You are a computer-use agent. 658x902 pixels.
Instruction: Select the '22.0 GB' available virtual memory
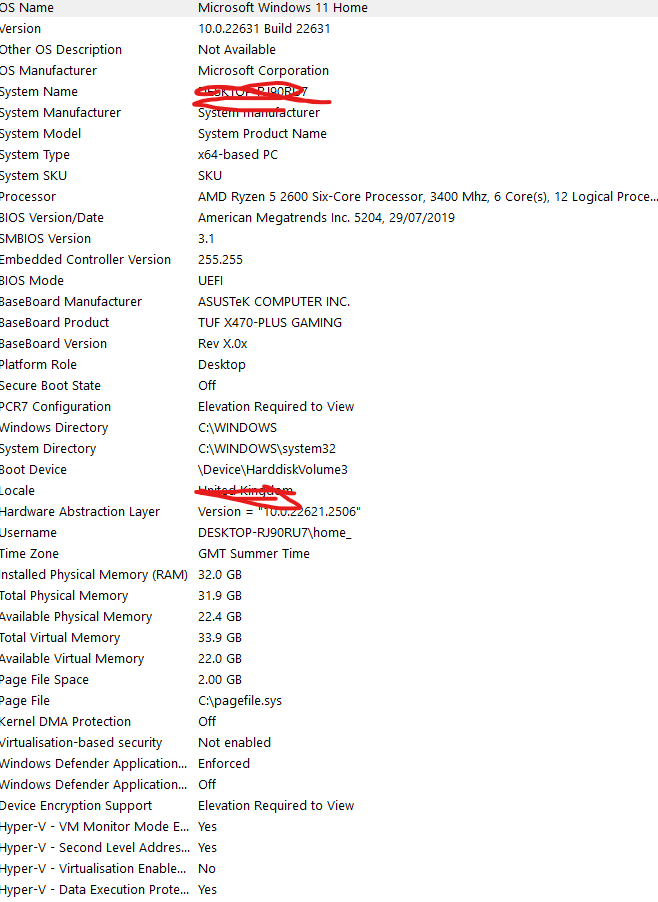point(220,659)
